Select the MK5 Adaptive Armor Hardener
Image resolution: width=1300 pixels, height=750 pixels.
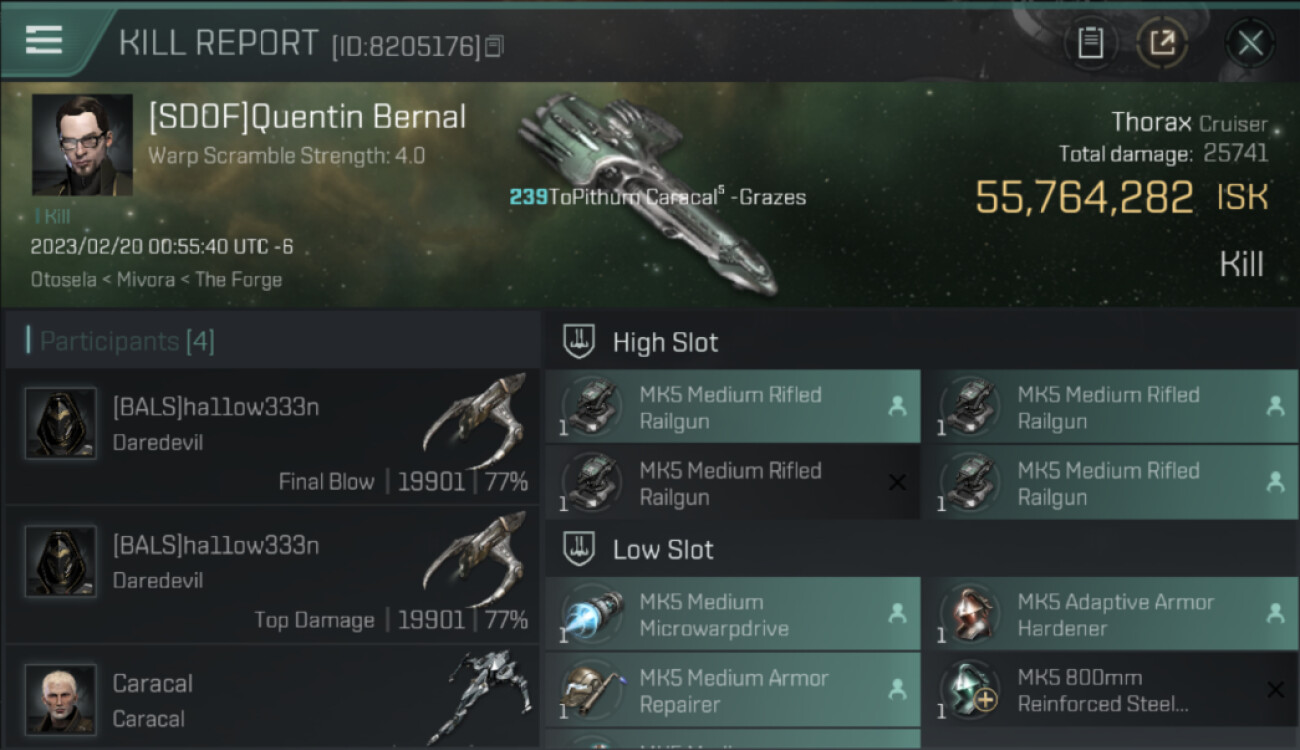click(x=1110, y=615)
